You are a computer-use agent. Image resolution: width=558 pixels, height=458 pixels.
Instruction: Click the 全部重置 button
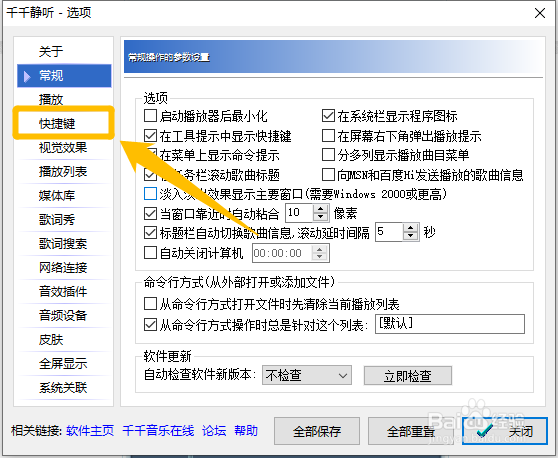pyautogui.click(x=411, y=431)
